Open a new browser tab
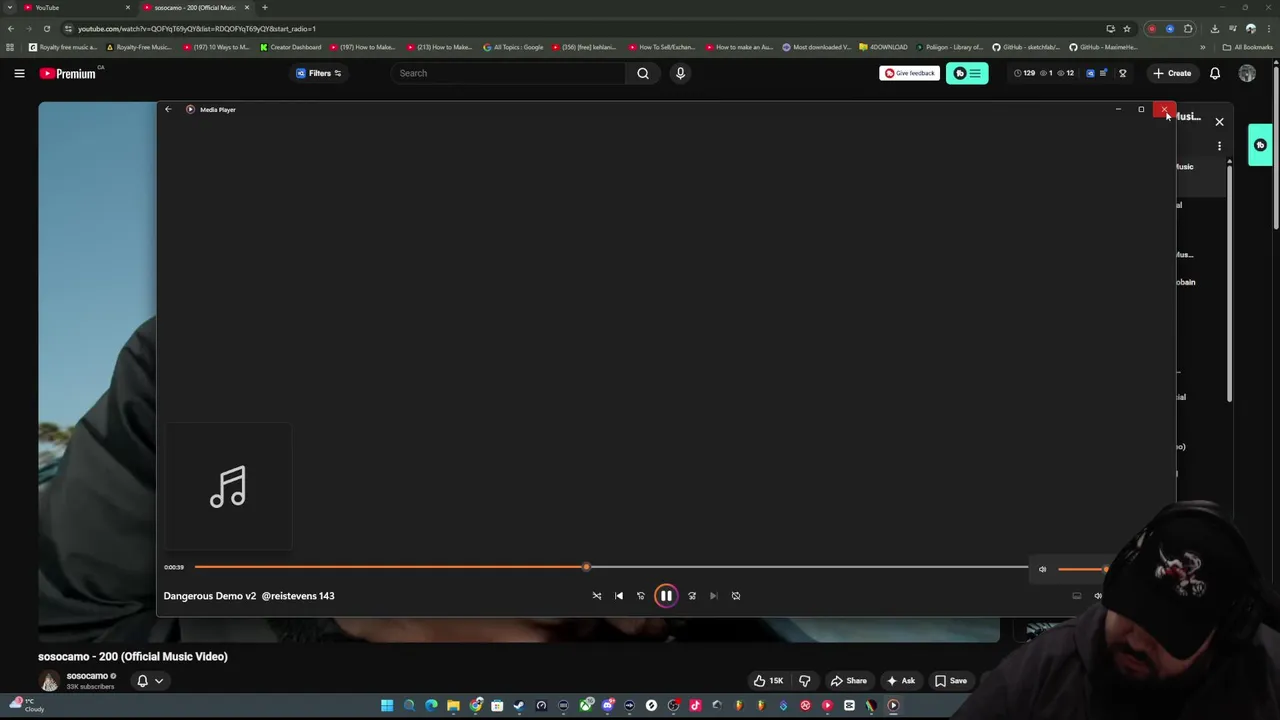This screenshot has width=1280, height=720. (265, 7)
